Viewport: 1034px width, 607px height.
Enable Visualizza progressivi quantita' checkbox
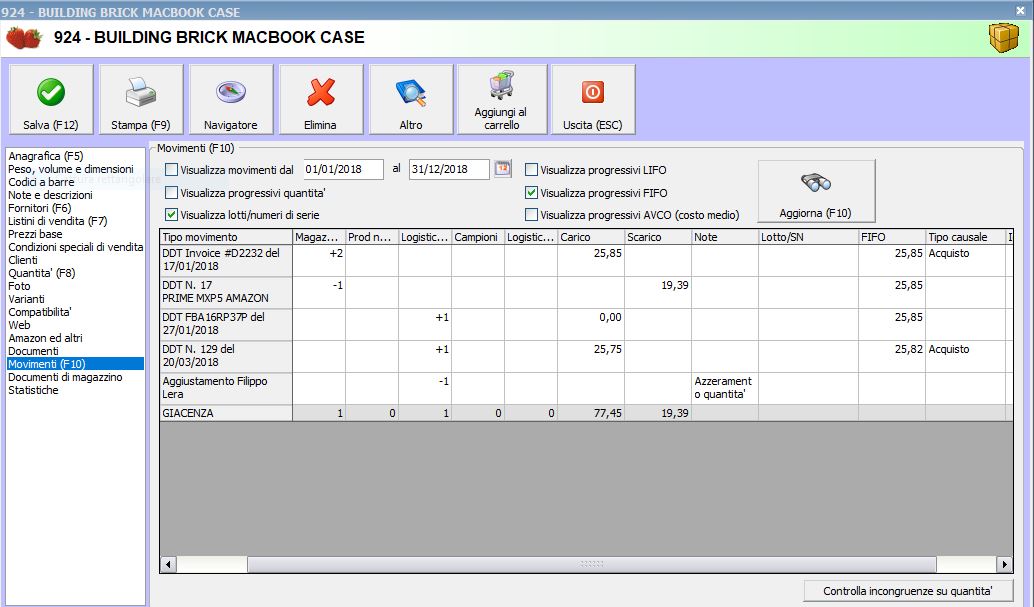point(171,193)
